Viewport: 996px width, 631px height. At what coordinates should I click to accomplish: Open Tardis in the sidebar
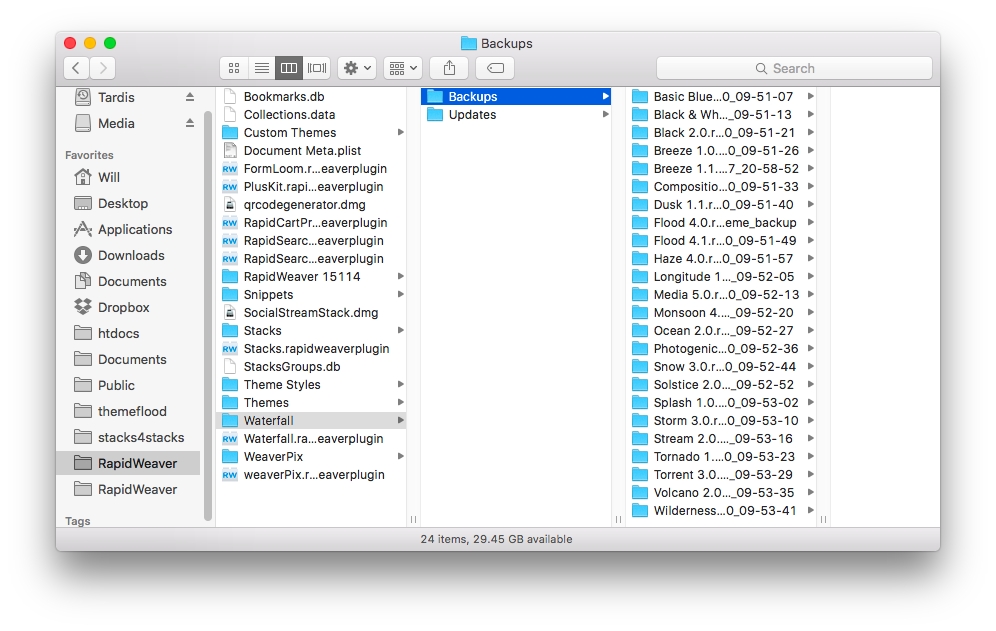click(116, 97)
